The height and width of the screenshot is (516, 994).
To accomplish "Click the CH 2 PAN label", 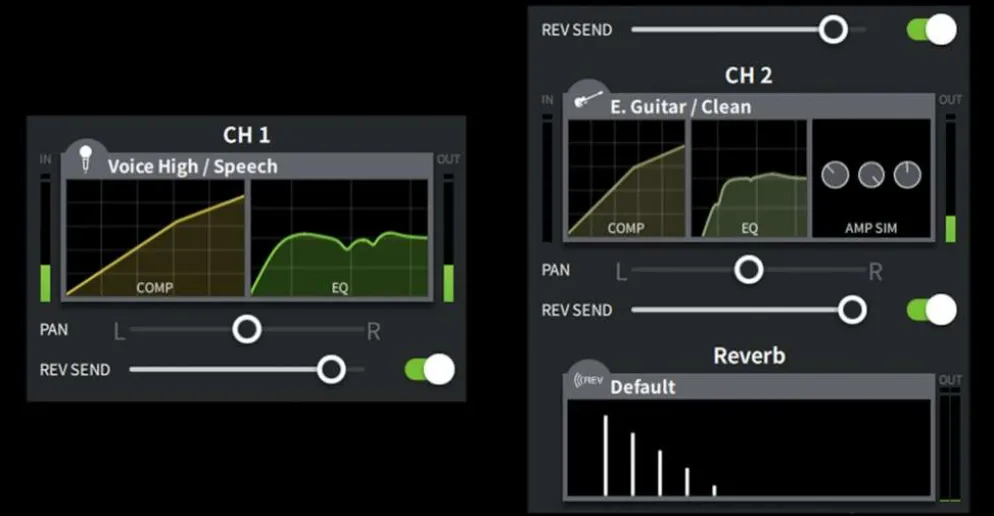I will point(556,270).
